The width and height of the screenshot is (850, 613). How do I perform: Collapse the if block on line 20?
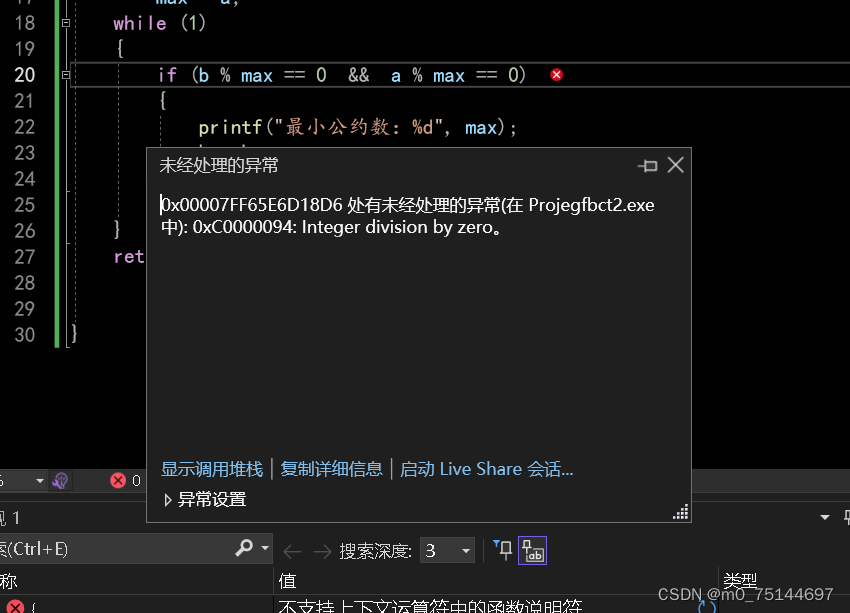(65, 74)
